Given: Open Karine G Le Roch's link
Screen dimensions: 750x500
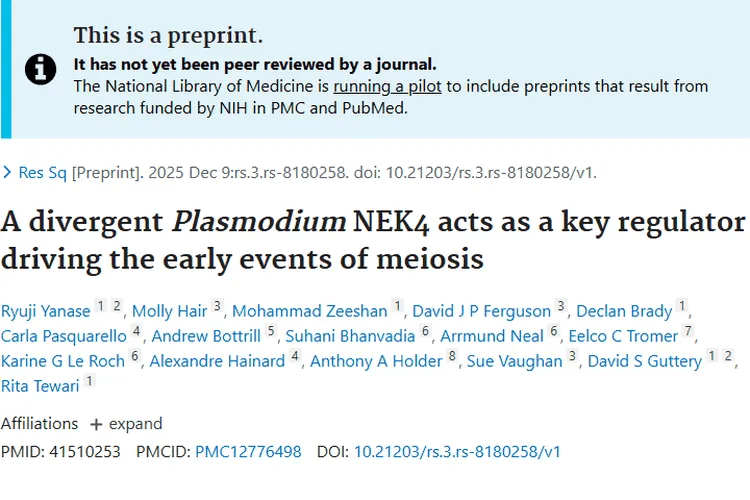Looking at the screenshot, I should [x=63, y=361].
